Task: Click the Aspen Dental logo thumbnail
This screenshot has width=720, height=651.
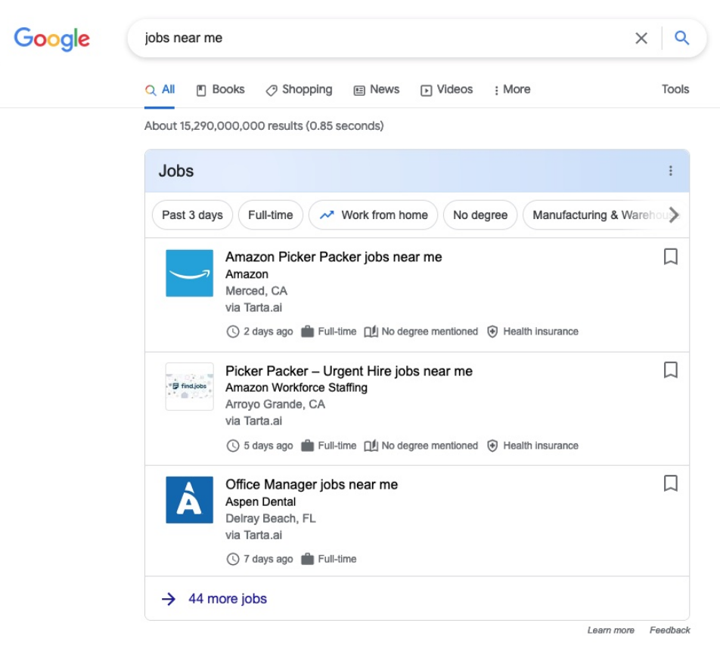Action: [189, 500]
